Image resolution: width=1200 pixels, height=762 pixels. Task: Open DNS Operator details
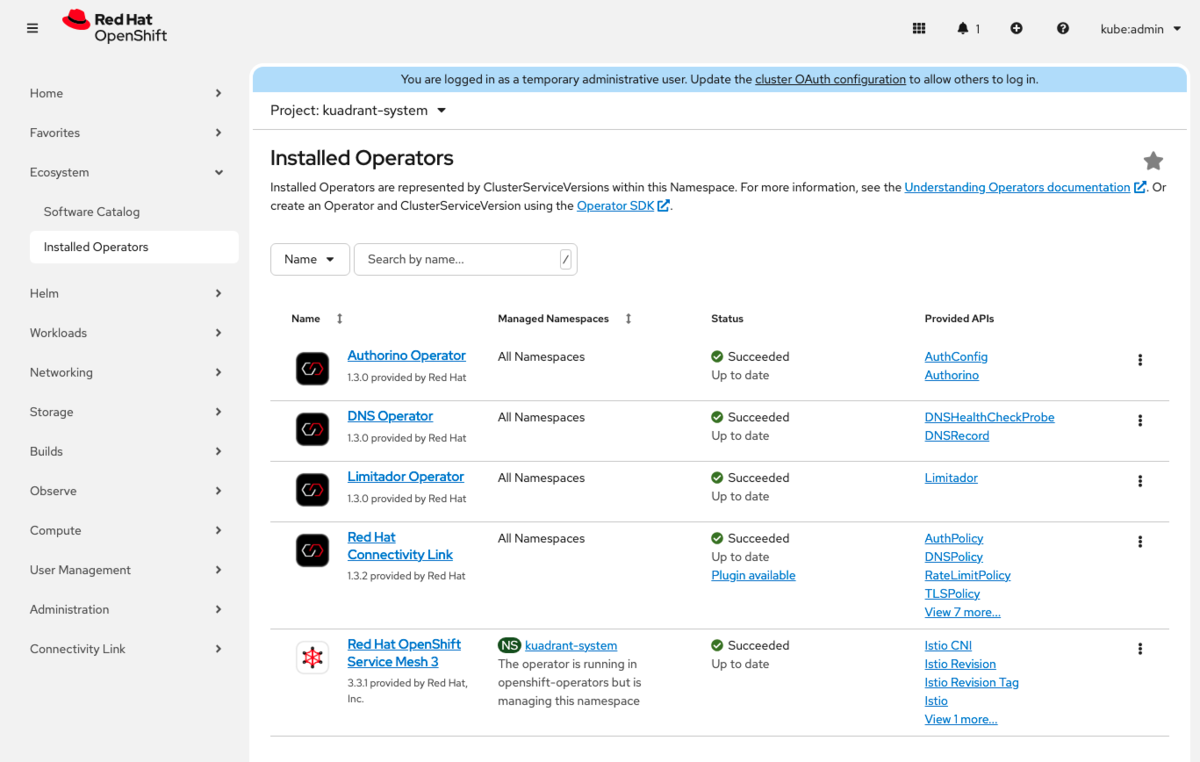(390, 416)
